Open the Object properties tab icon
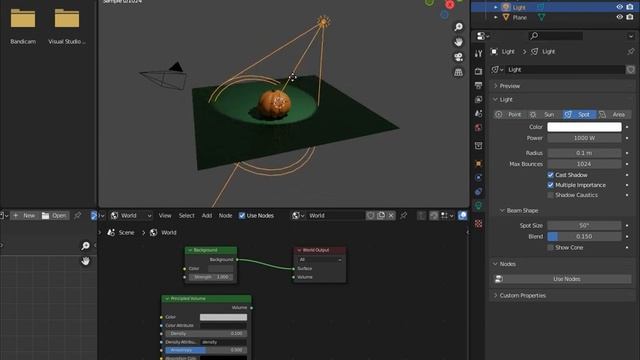 (x=478, y=164)
